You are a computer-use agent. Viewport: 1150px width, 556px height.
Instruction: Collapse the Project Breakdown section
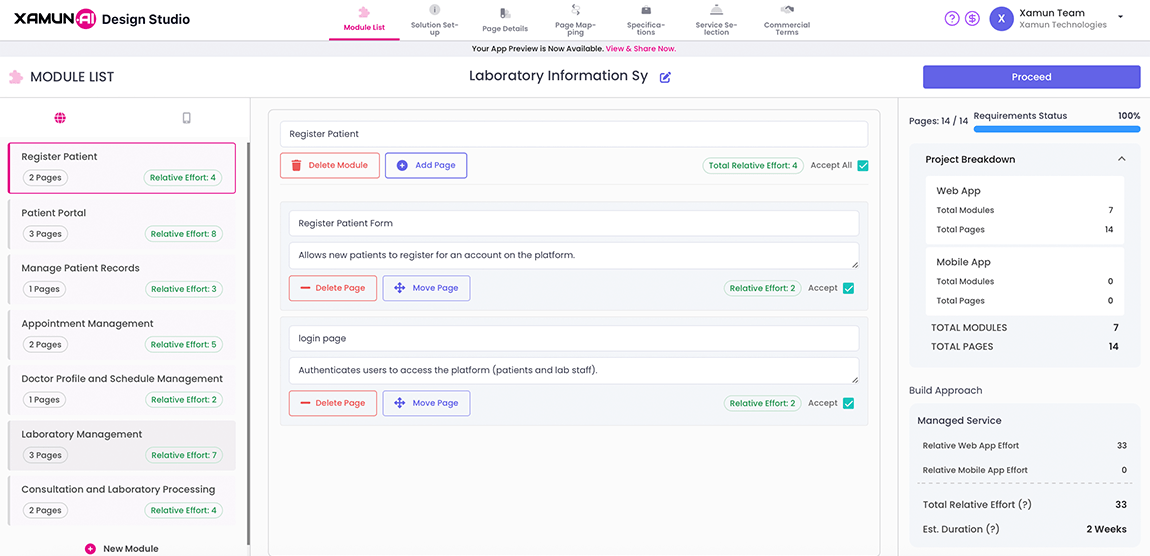click(x=1121, y=159)
